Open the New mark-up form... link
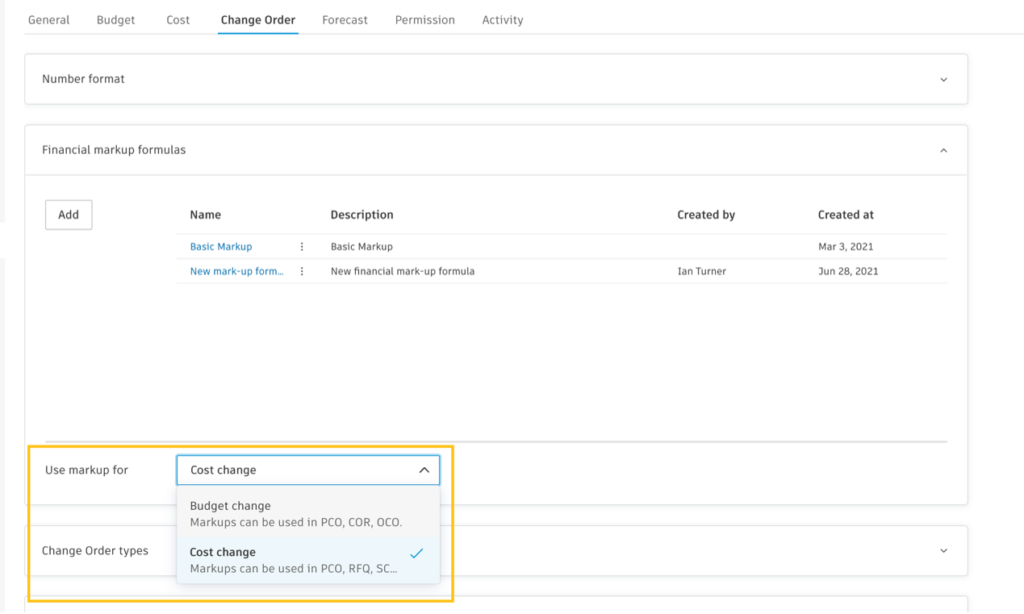Viewport: 1024px width, 614px height. point(236,271)
